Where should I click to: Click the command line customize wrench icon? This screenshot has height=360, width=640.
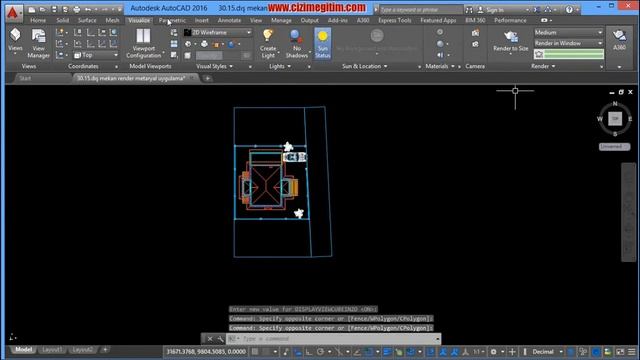tap(220, 339)
